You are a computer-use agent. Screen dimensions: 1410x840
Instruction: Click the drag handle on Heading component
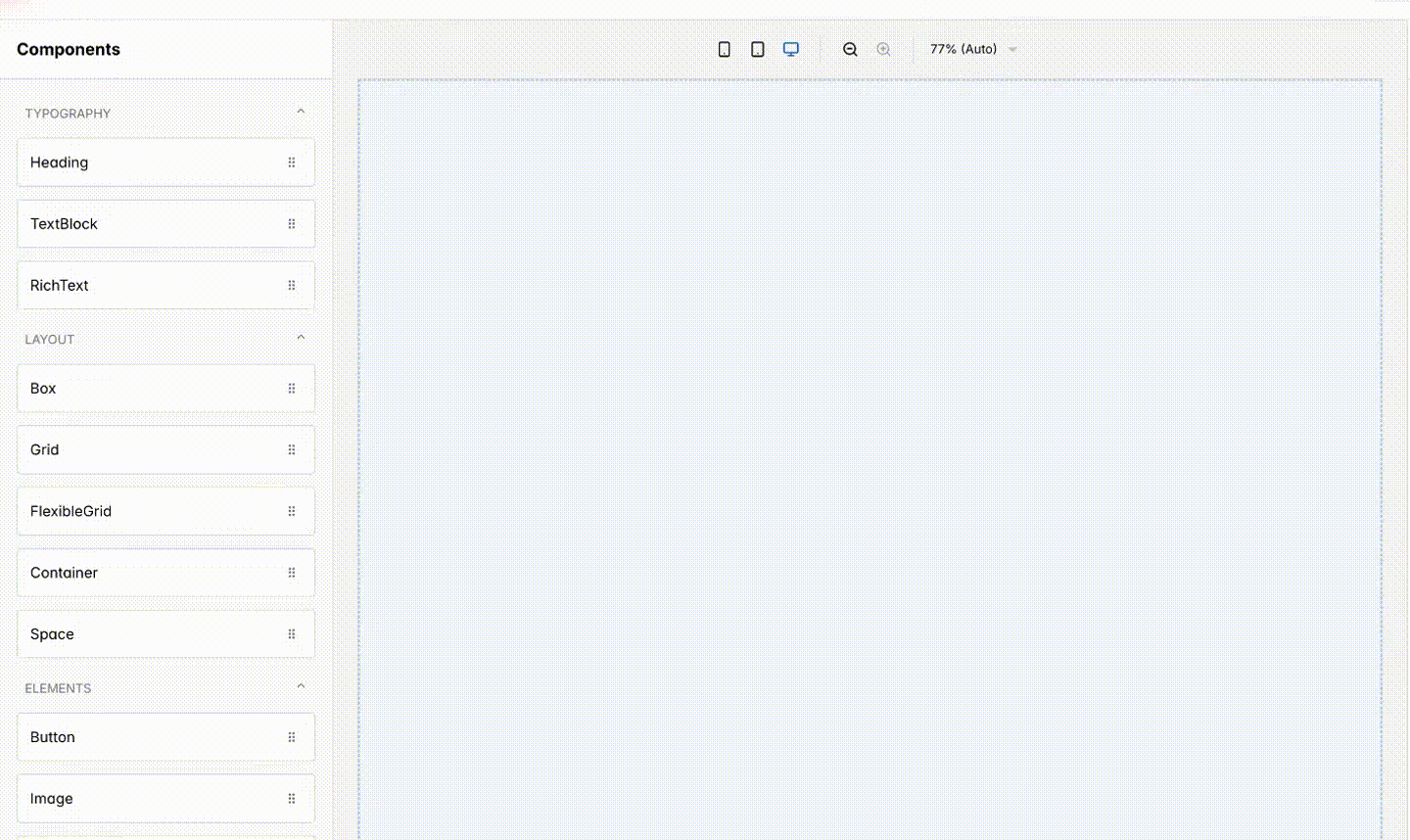291,162
